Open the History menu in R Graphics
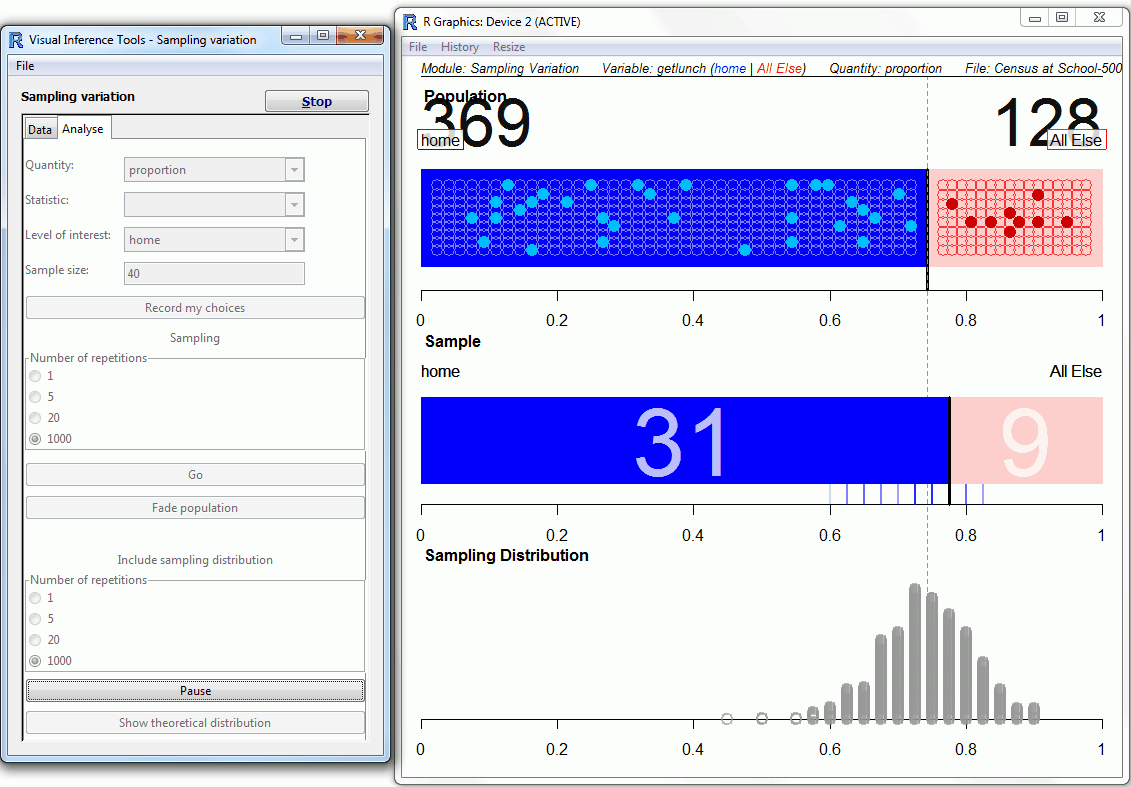This screenshot has height=787, width=1131. point(459,47)
